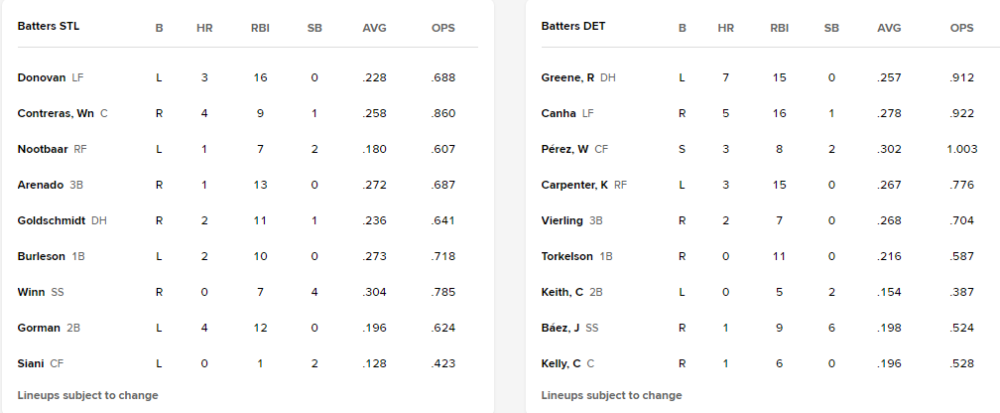Image resolution: width=1000 pixels, height=413 pixels.
Task: Click Canha in the DET lineup
Action: coord(558,113)
